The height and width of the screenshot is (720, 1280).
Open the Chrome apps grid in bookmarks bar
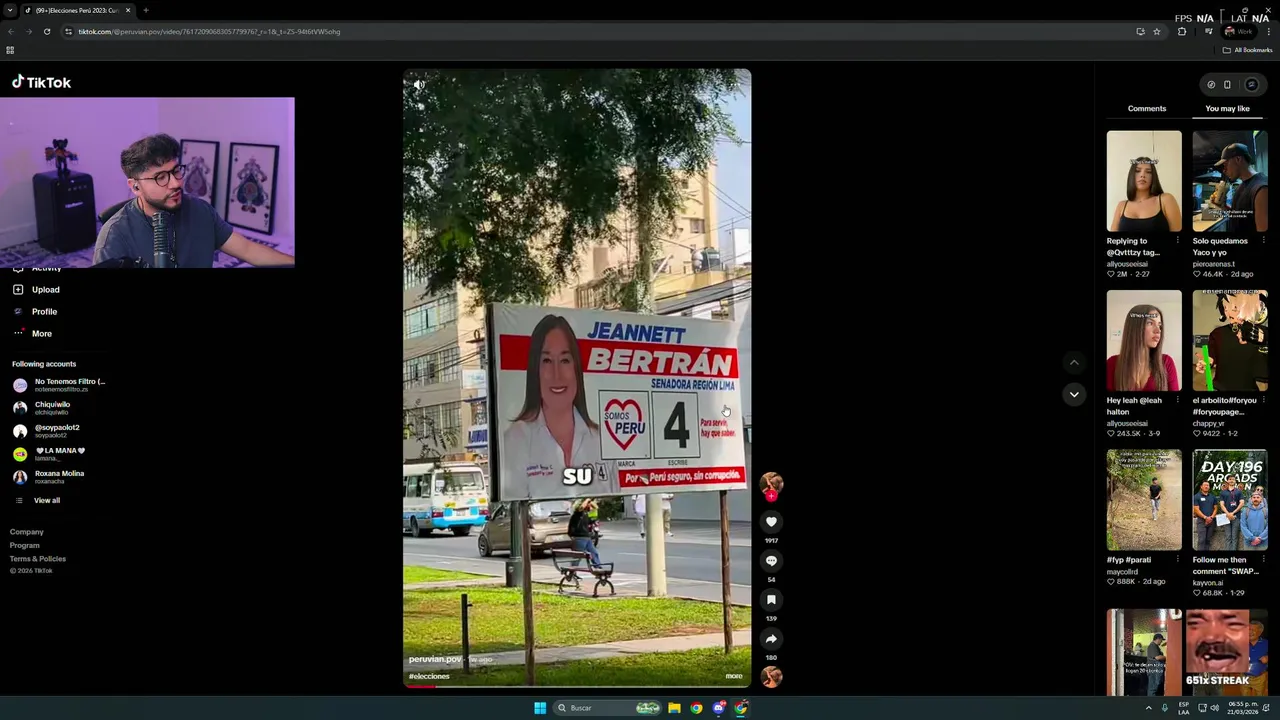[x=10, y=50]
